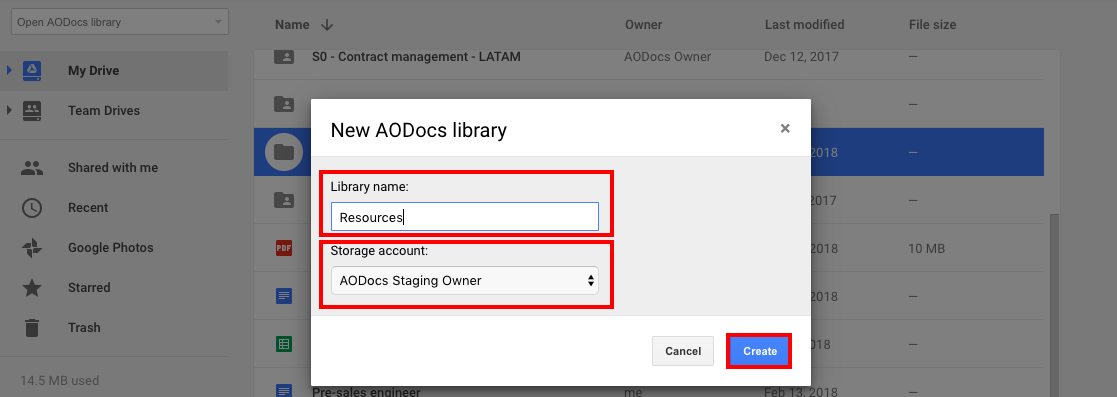Click the shared folder icon of the S0 - Contract management row
This screenshot has width=1117, height=397.
284,57
